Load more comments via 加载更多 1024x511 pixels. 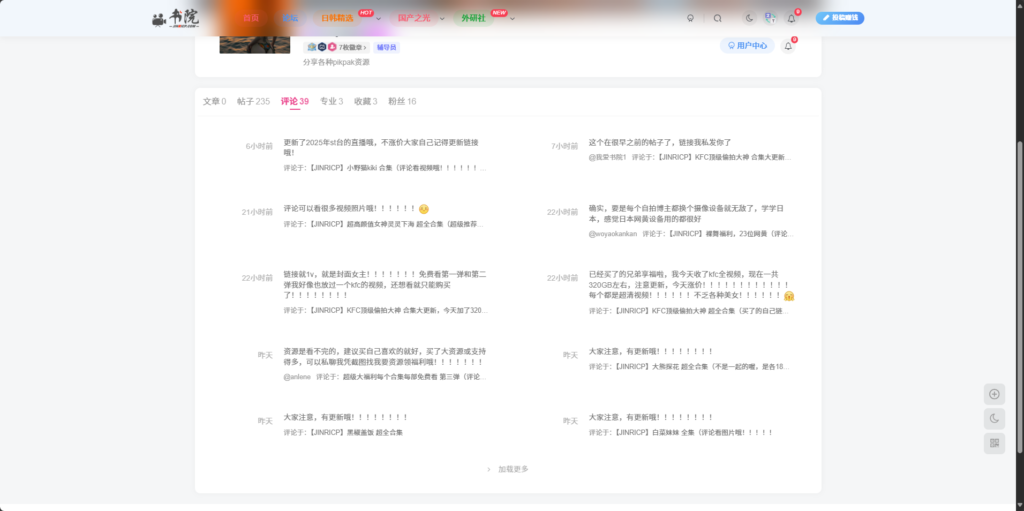tap(508, 469)
